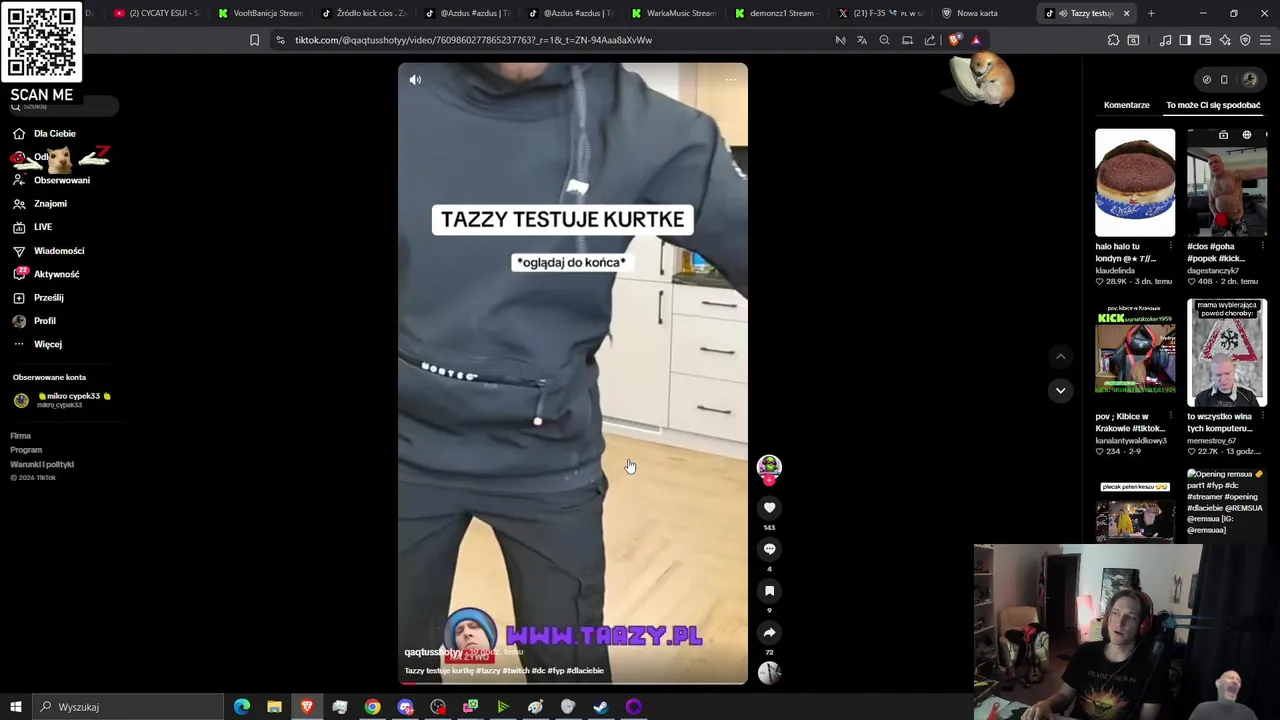Screen dimensions: 1280x720
Task: Open the 'pov ; Kibice w Krakowie' thumbnail
Action: (x=1135, y=353)
